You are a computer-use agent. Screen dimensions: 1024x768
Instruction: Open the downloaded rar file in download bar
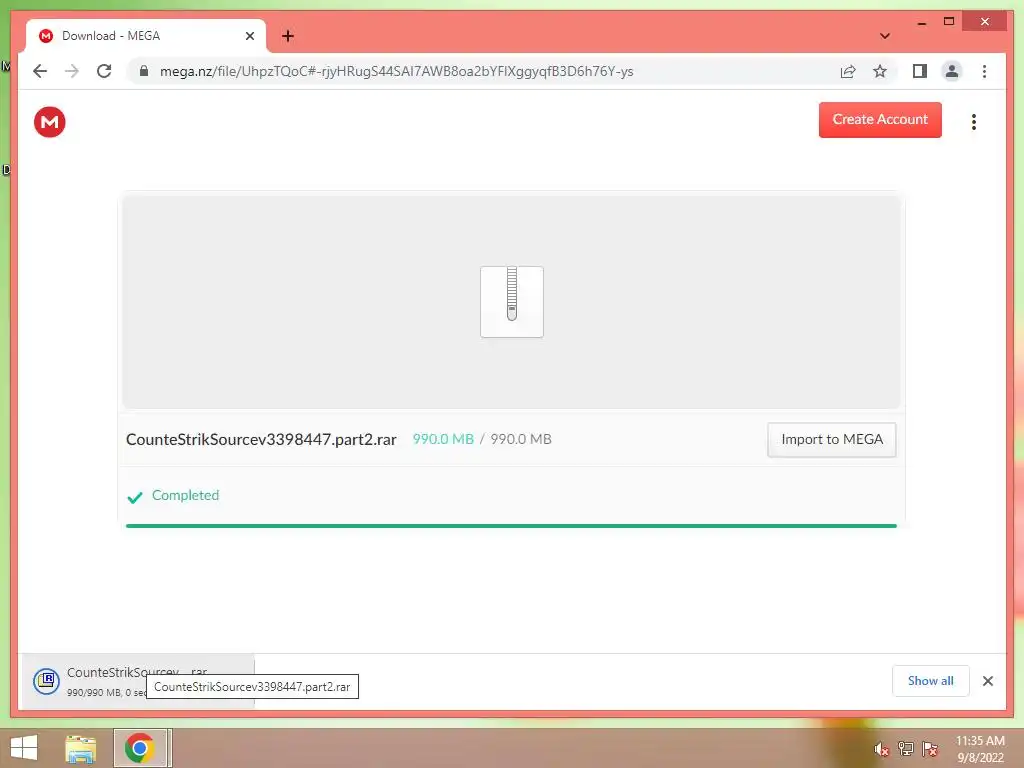pos(137,681)
